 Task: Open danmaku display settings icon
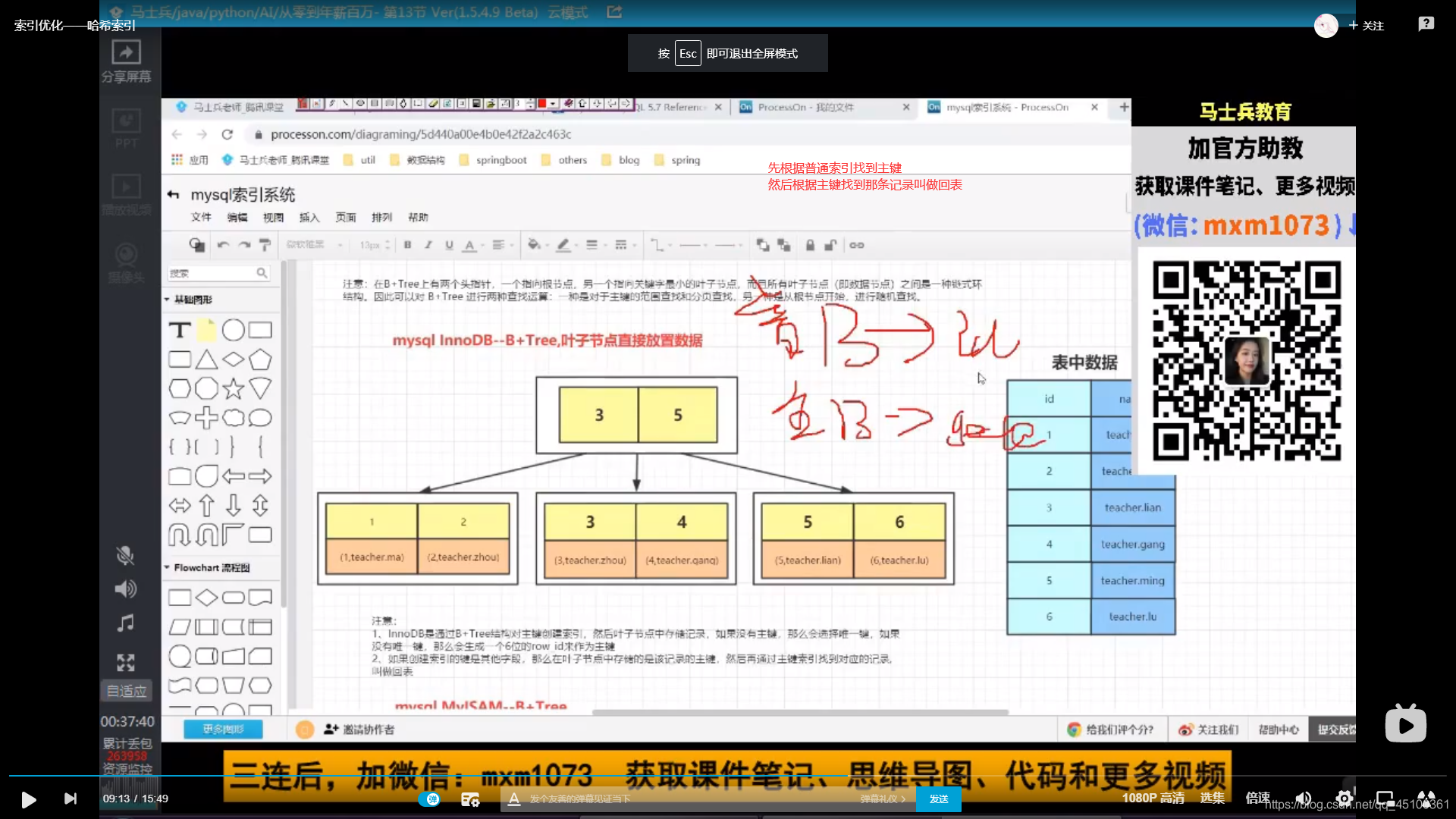tap(470, 799)
